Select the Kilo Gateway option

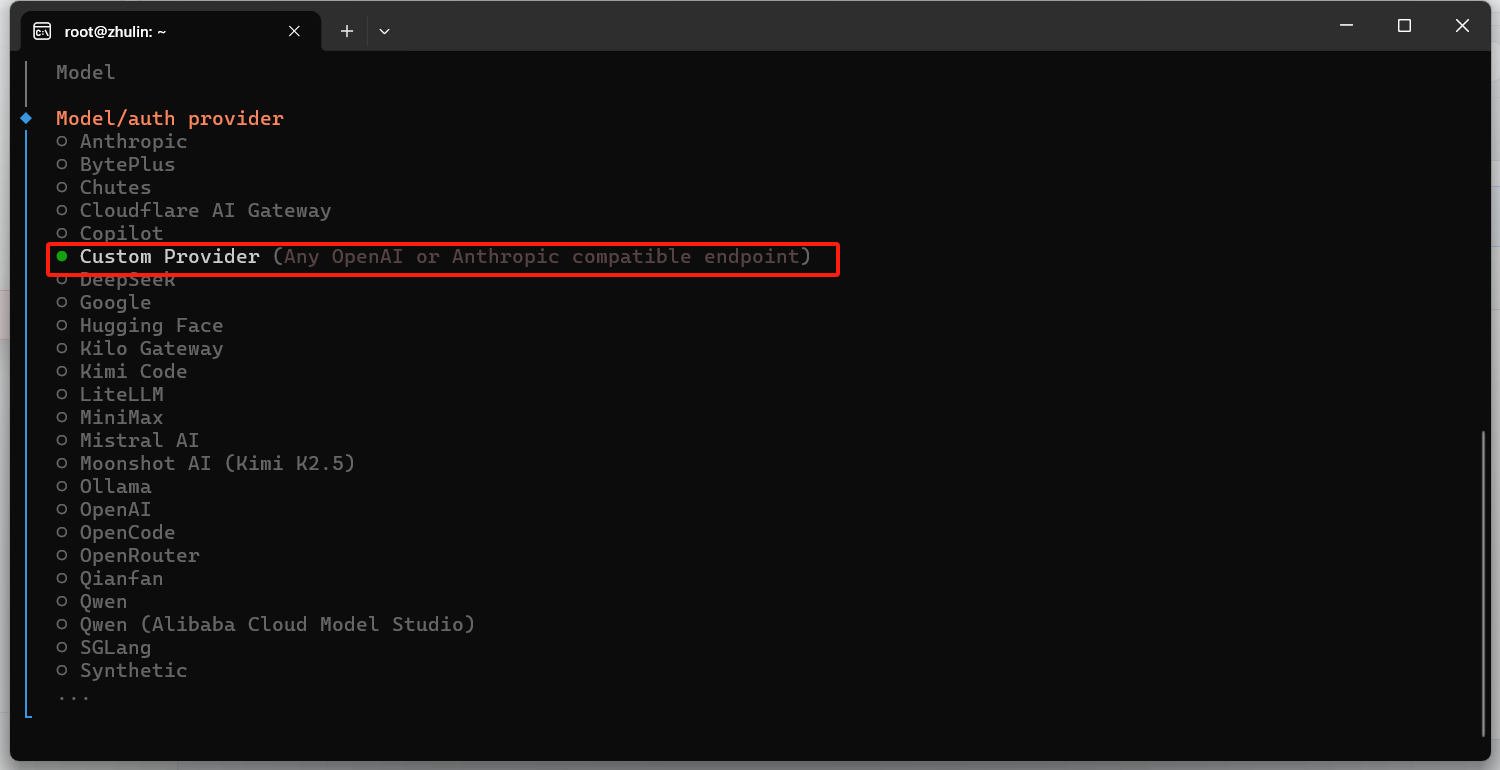coord(140,349)
